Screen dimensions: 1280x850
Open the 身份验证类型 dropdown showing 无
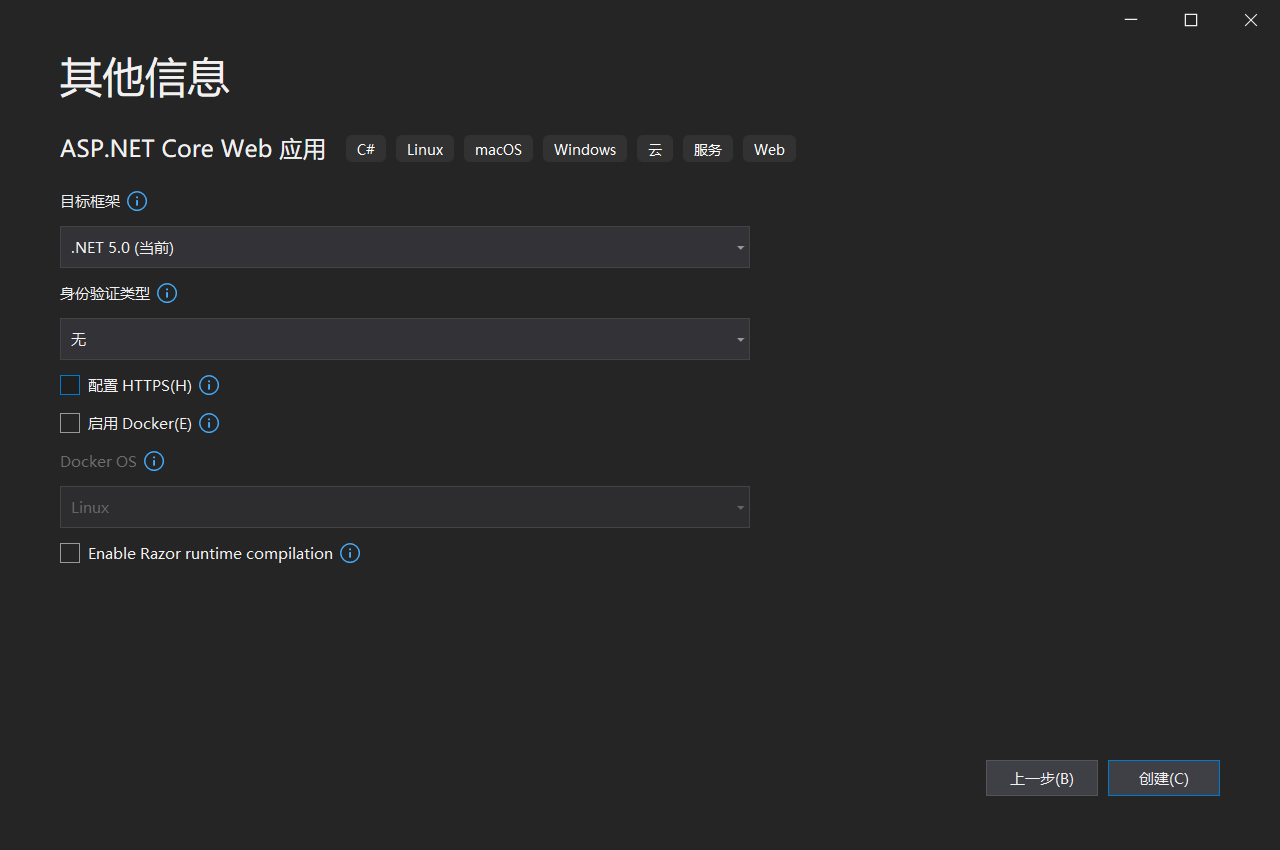(405, 339)
